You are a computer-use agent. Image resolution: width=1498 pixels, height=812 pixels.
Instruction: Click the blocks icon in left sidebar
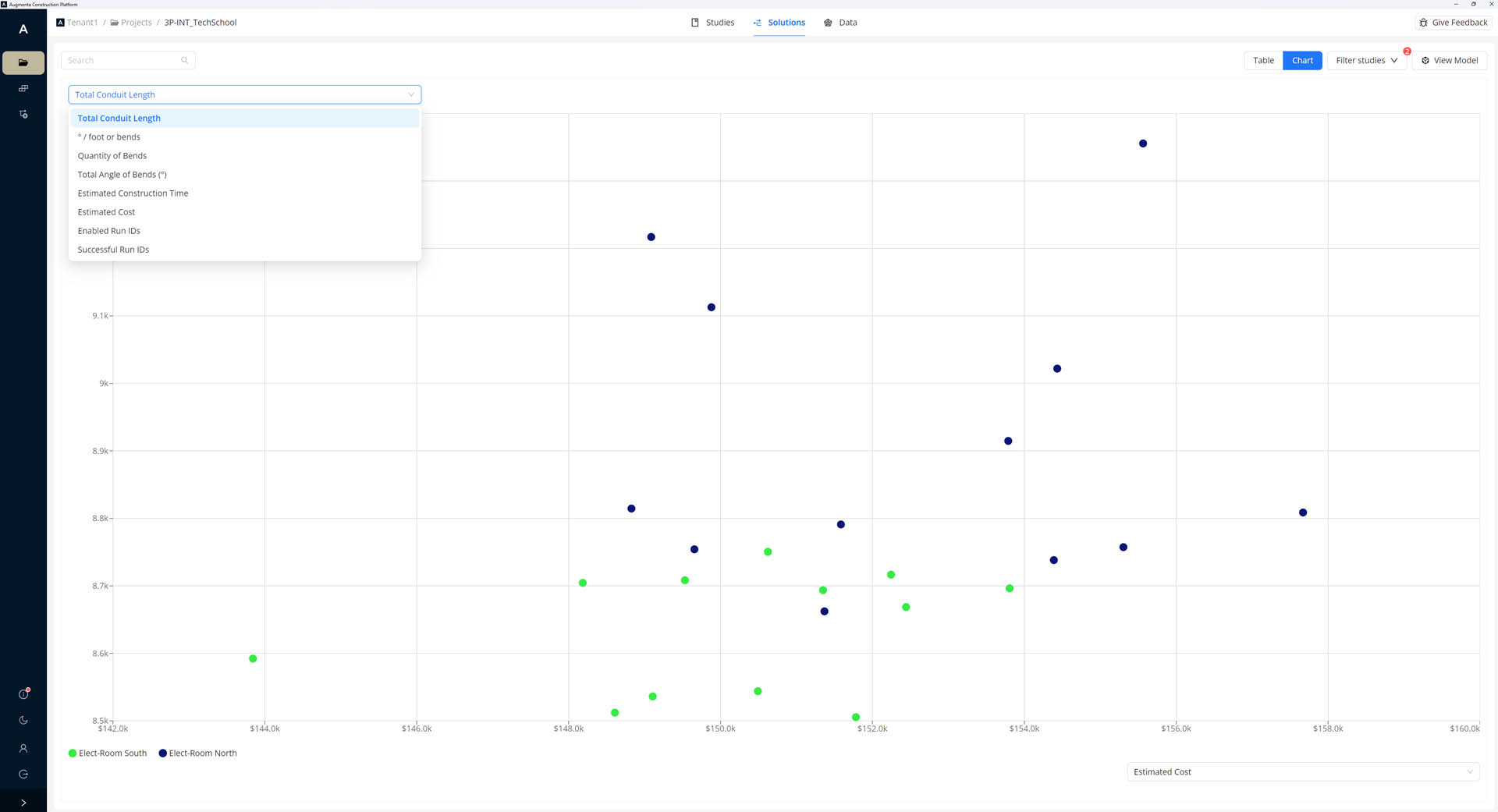click(x=23, y=88)
